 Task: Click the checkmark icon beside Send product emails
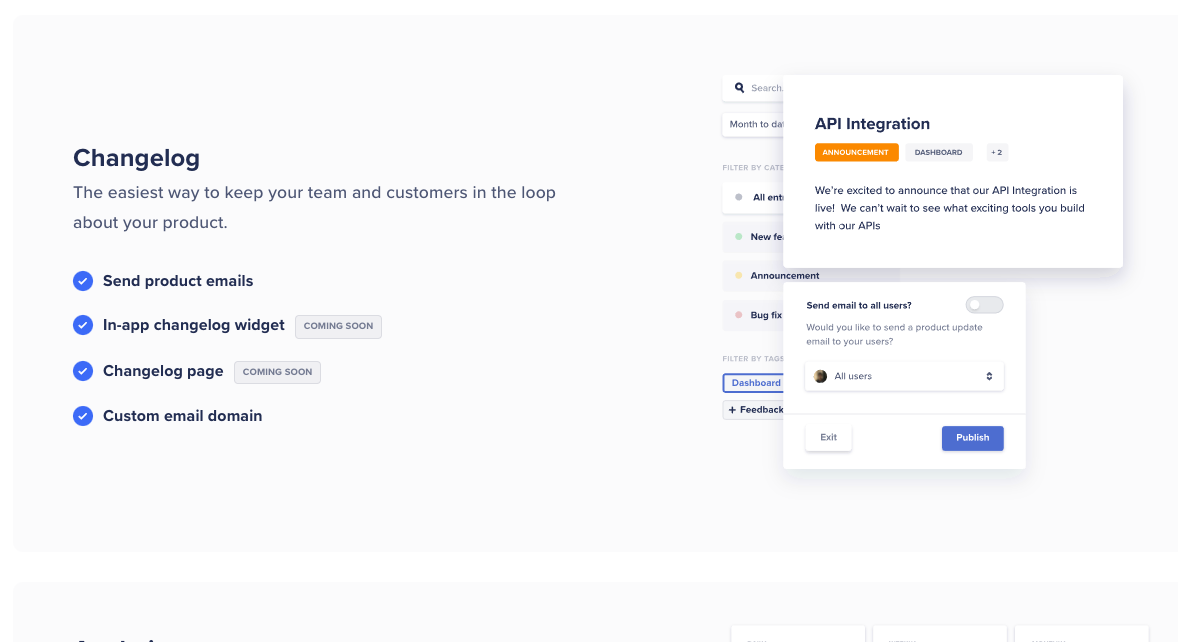pos(83,281)
